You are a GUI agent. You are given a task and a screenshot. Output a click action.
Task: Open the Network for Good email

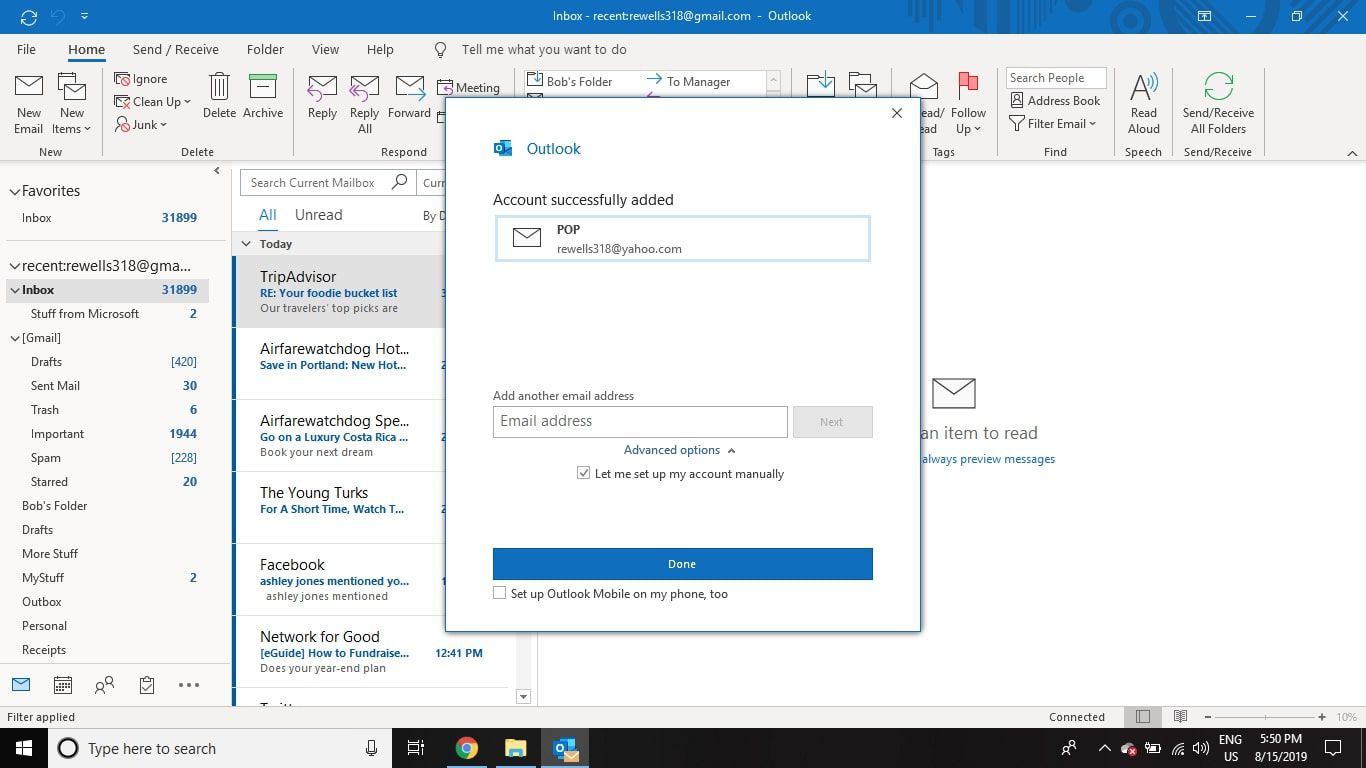(x=374, y=651)
